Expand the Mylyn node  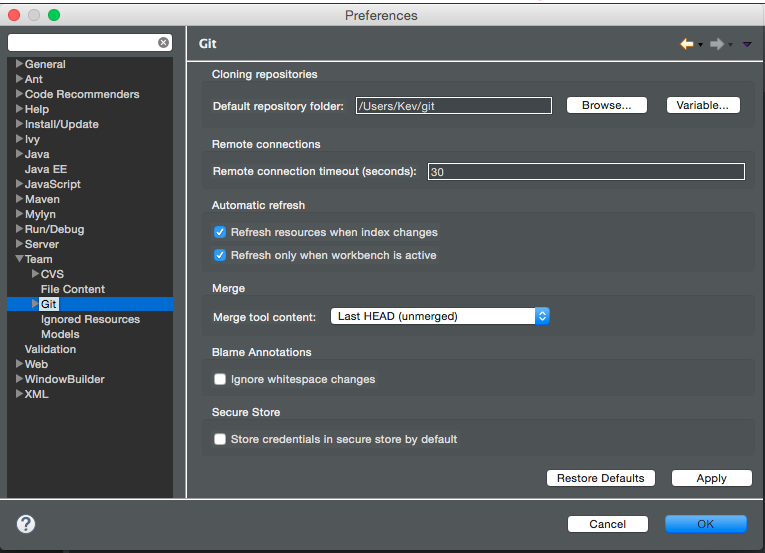pos(20,214)
